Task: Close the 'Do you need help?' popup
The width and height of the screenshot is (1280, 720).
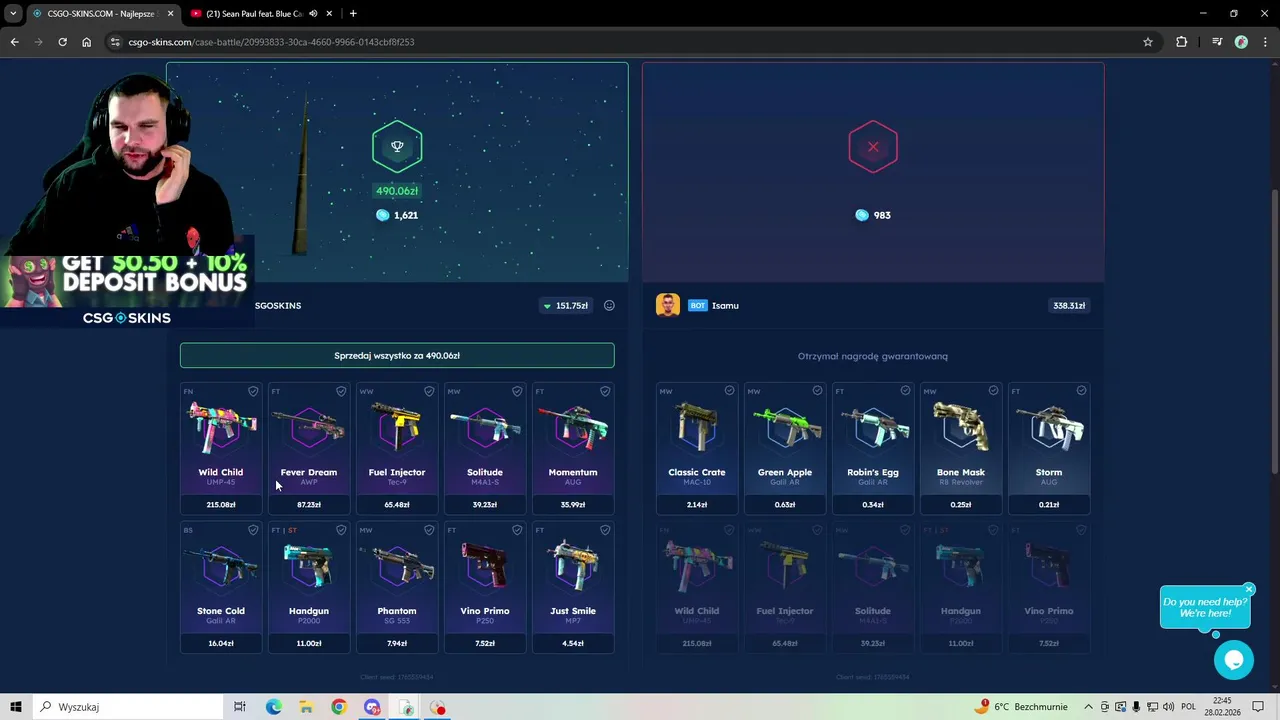Action: click(1249, 589)
